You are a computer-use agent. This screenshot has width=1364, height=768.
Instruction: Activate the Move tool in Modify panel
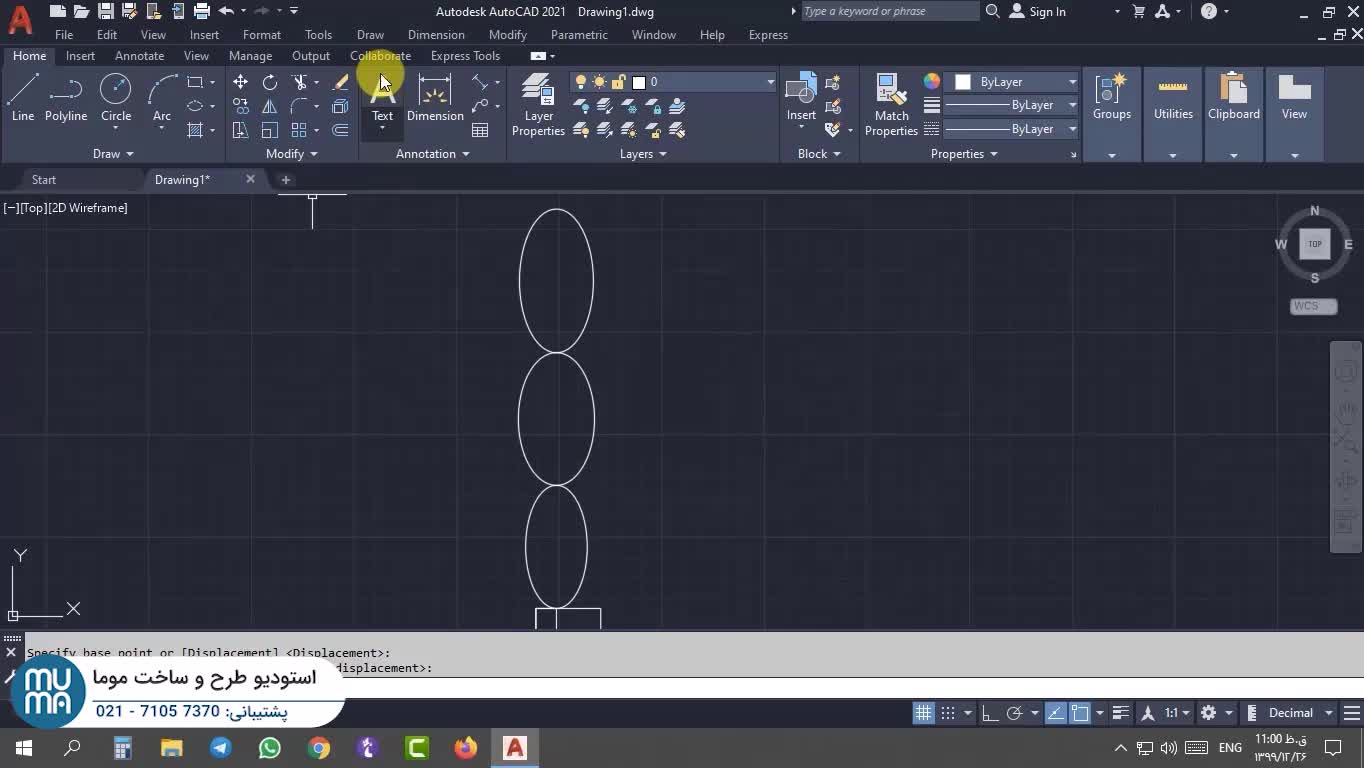(240, 82)
